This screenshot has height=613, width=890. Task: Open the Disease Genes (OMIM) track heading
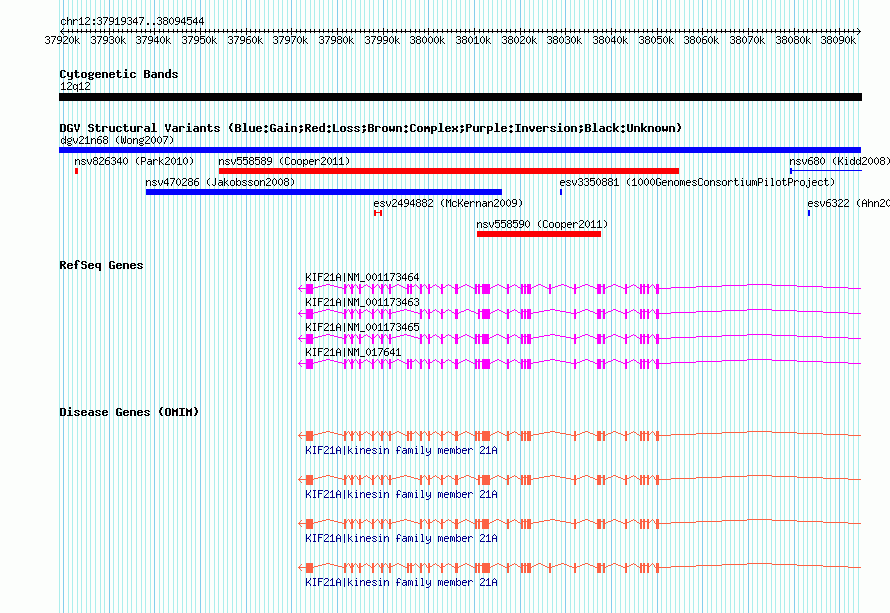coord(129,412)
